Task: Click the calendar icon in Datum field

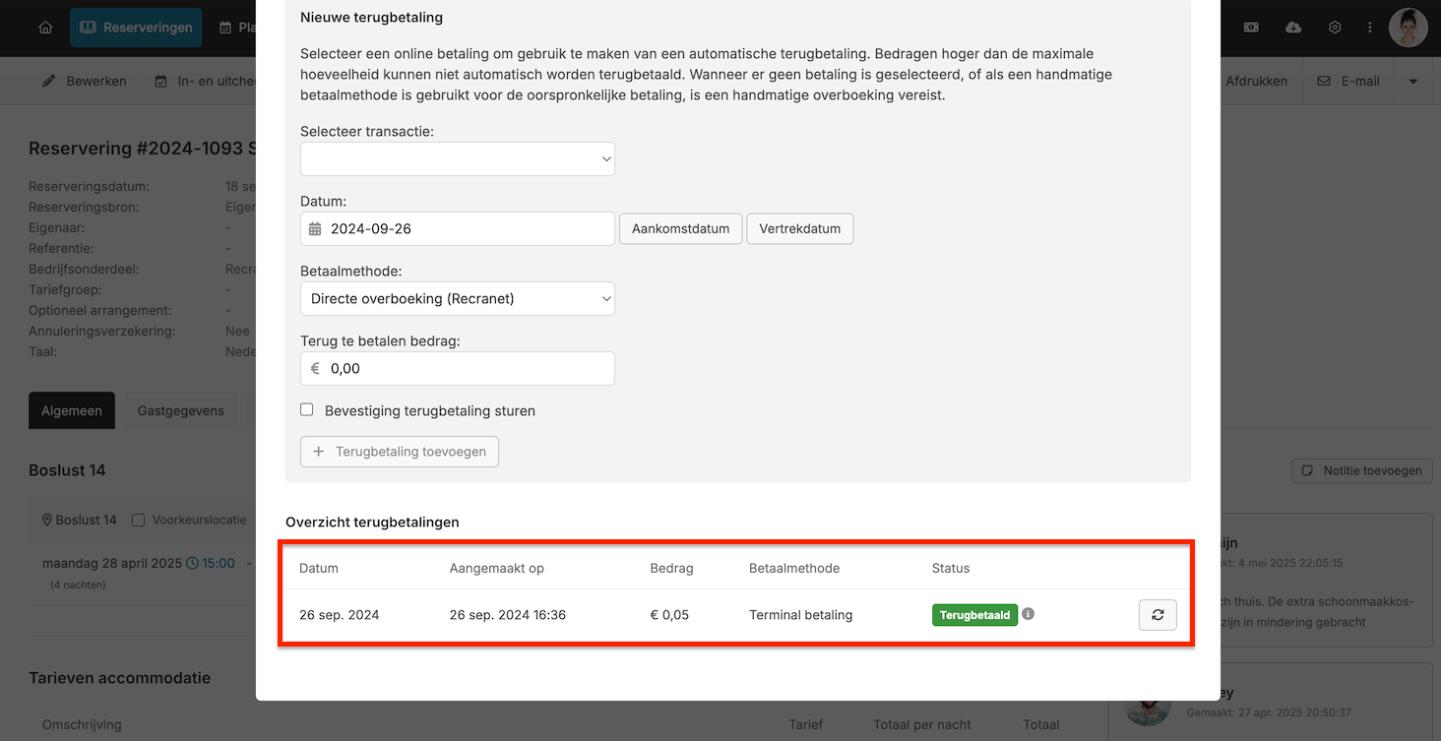Action: coord(315,229)
